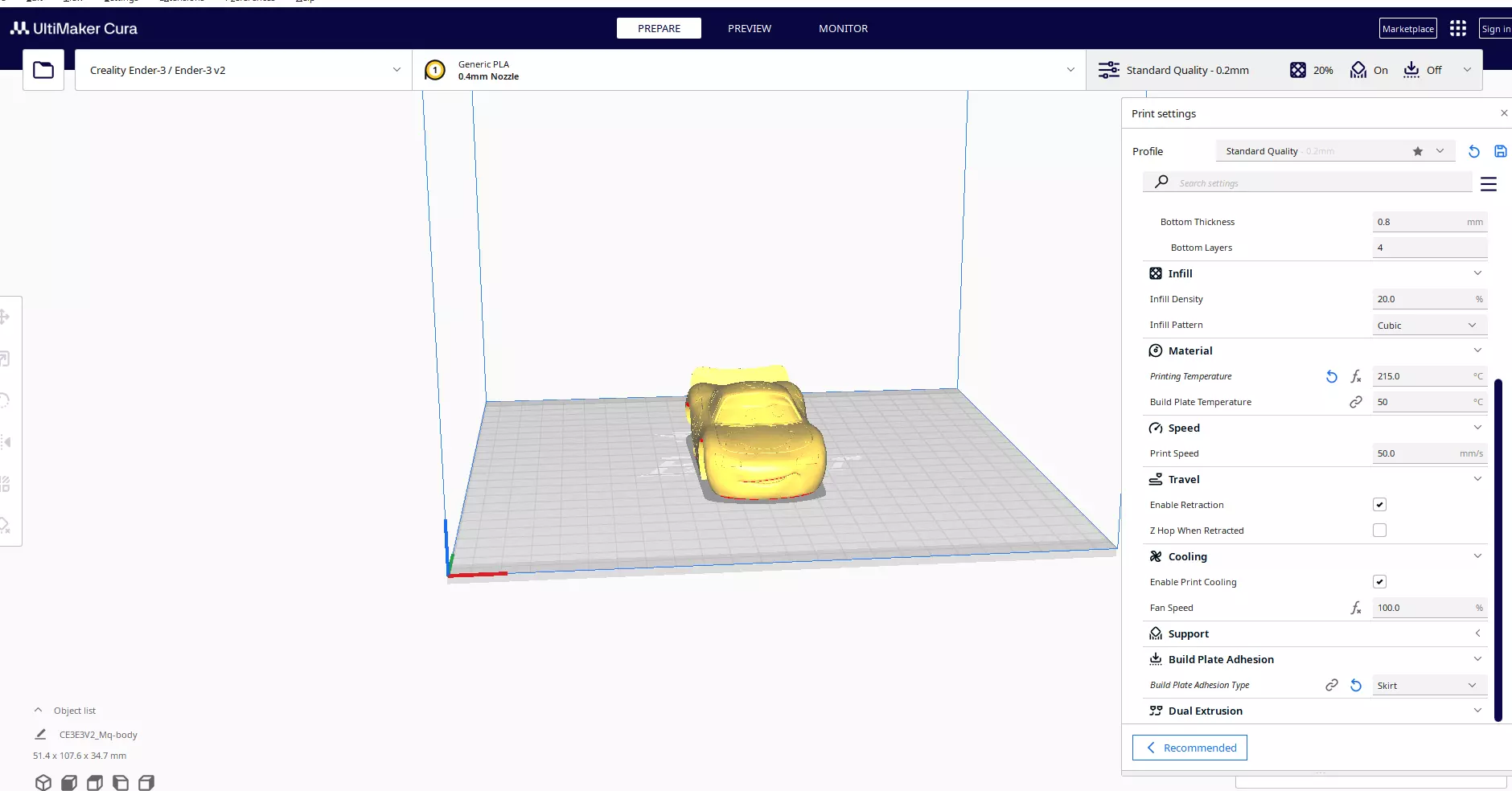Screen dimensions: 1512x791
Task: Expand the Support section
Action: pos(1477,633)
